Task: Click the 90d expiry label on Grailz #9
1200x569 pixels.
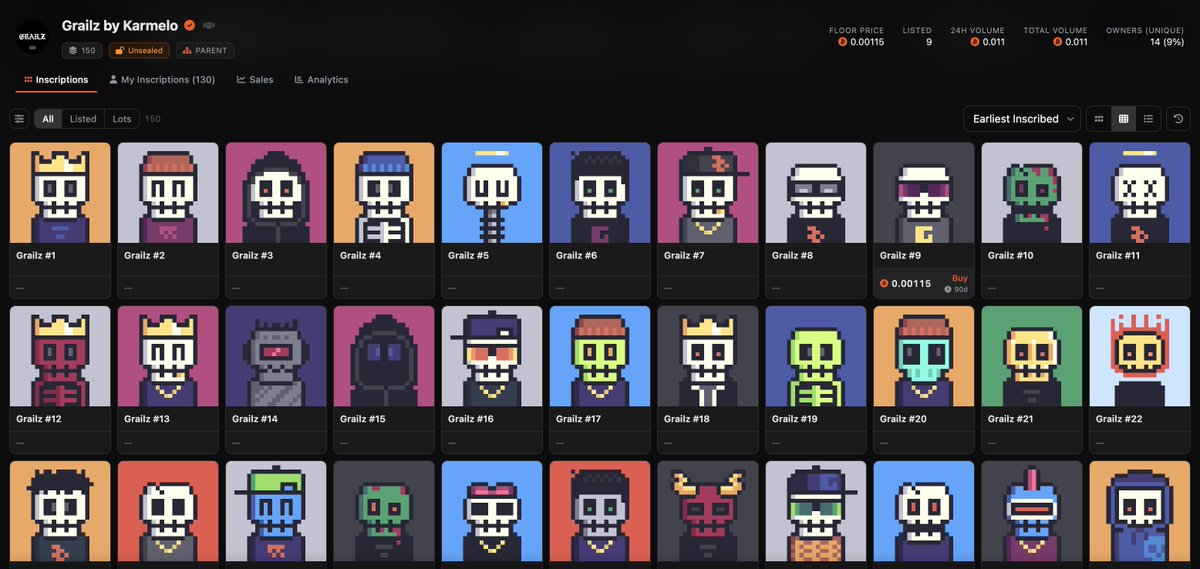Action: tap(957, 290)
